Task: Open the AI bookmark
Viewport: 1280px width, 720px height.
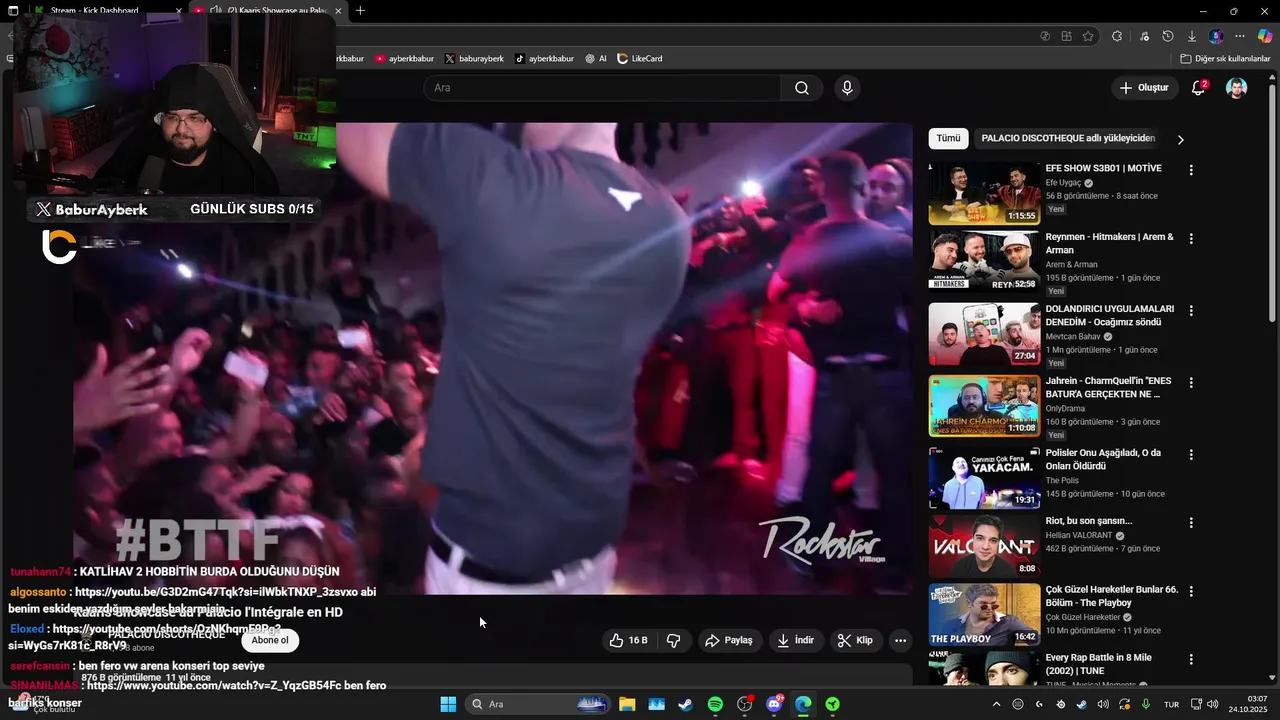Action: coord(596,59)
